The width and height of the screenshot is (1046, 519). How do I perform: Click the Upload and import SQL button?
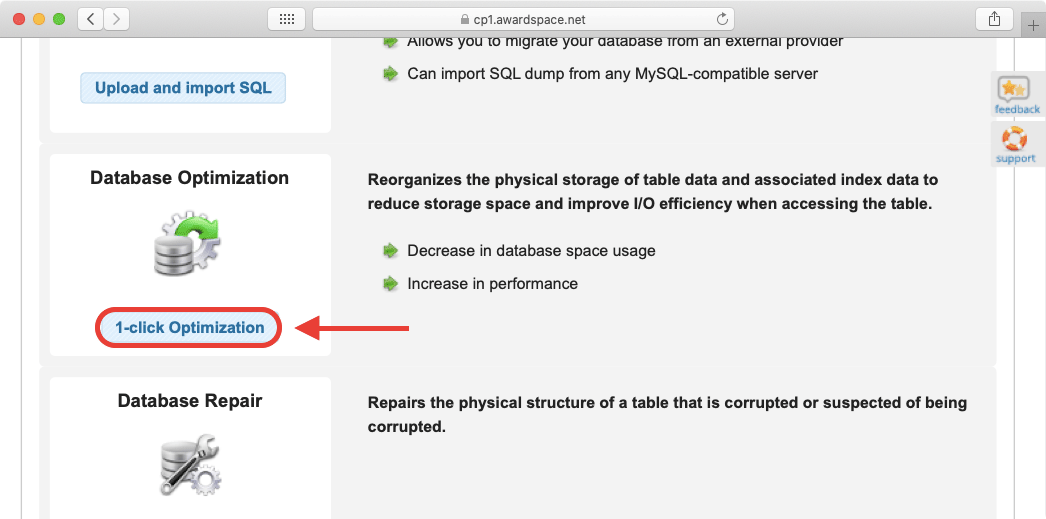[x=183, y=88]
